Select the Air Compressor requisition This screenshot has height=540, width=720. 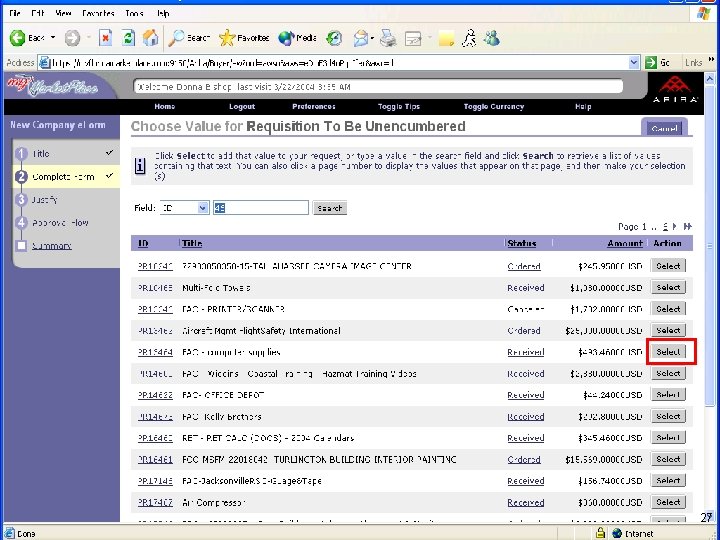668,502
